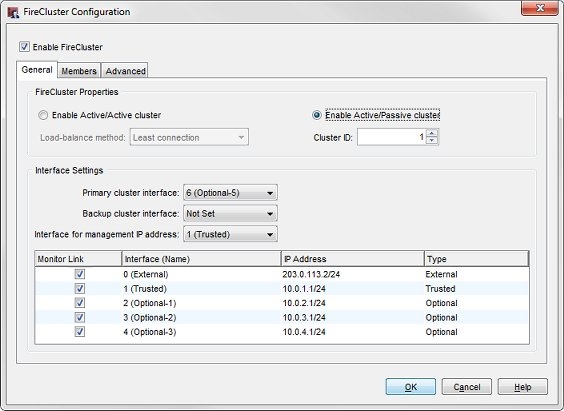Click IP address 10.0.1.1/24
Screen dimensions: 564x411
click(304, 288)
